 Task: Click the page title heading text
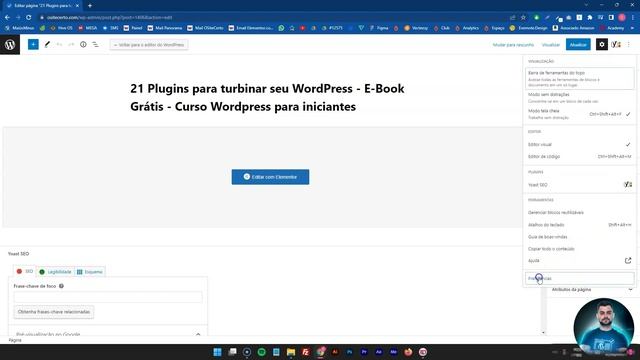point(267,97)
